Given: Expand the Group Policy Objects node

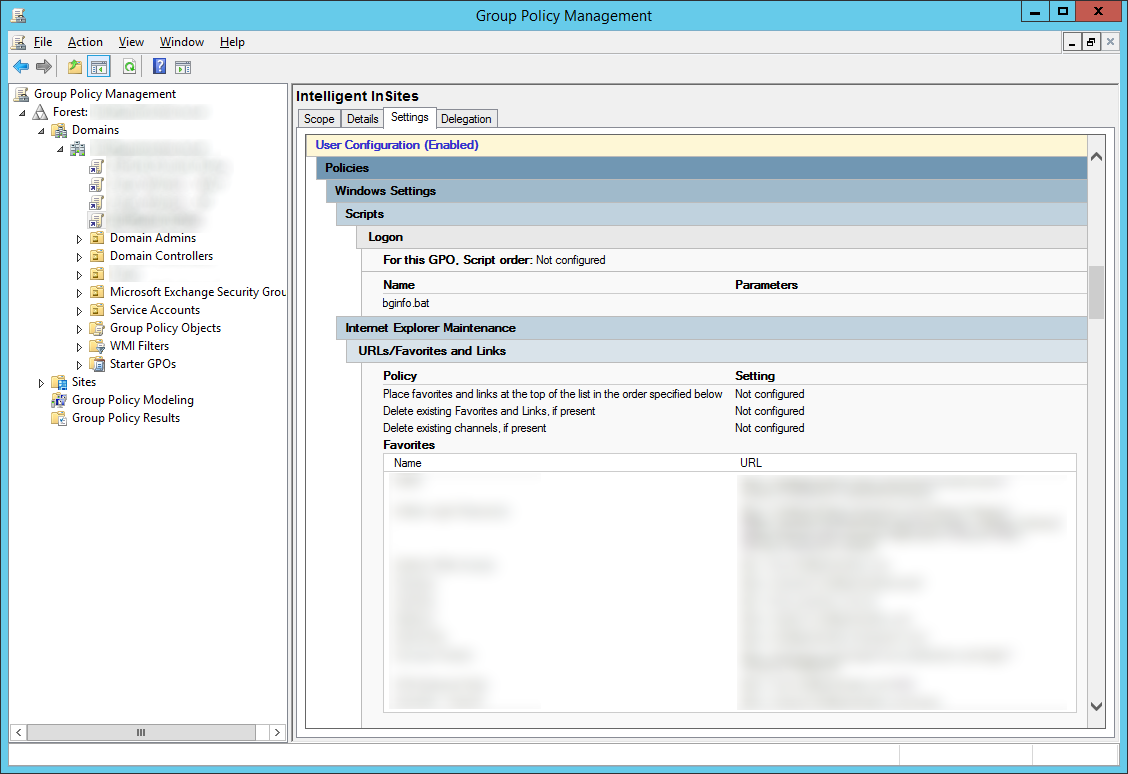Looking at the screenshot, I should point(79,329).
